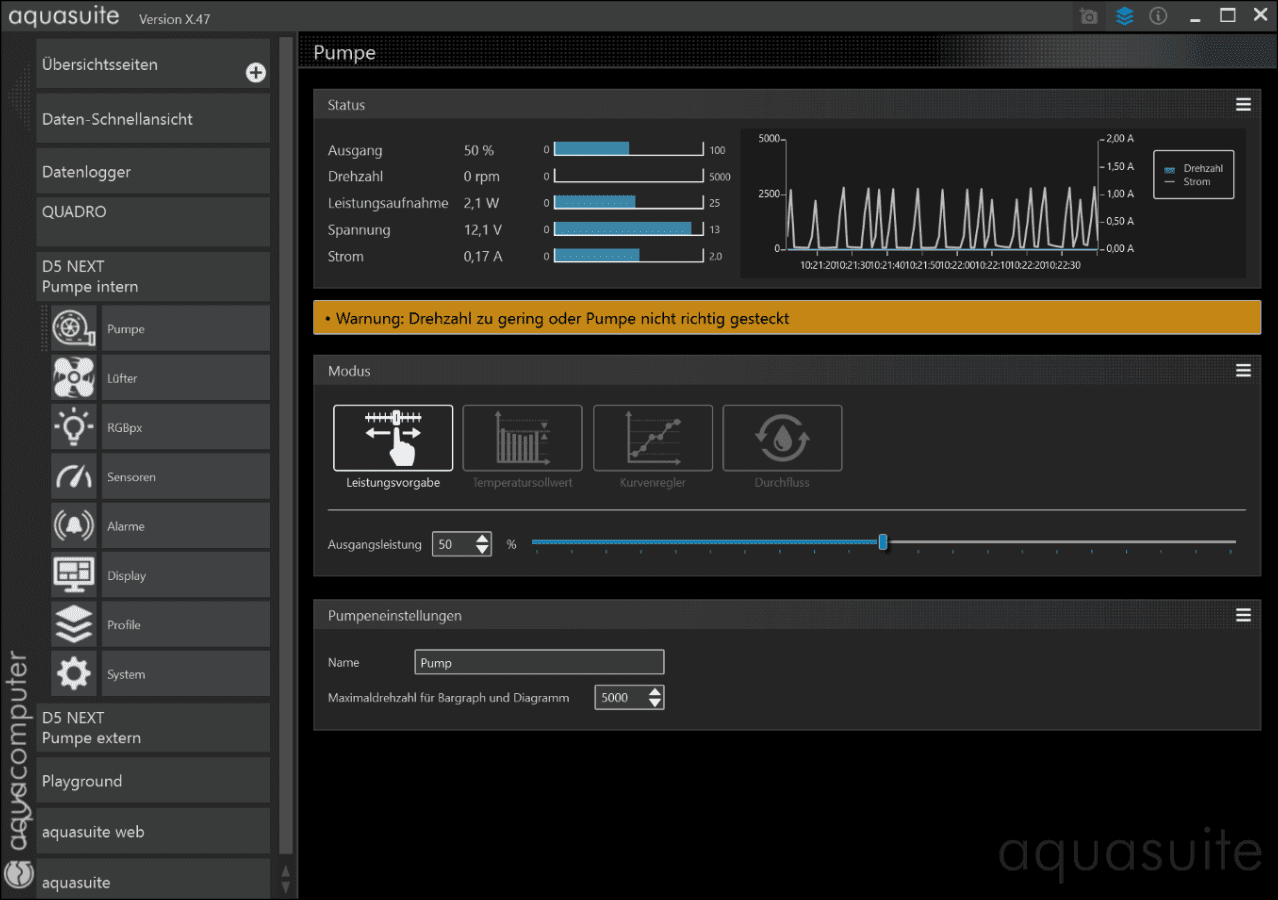Select the Alarme menu entry label

coord(126,526)
